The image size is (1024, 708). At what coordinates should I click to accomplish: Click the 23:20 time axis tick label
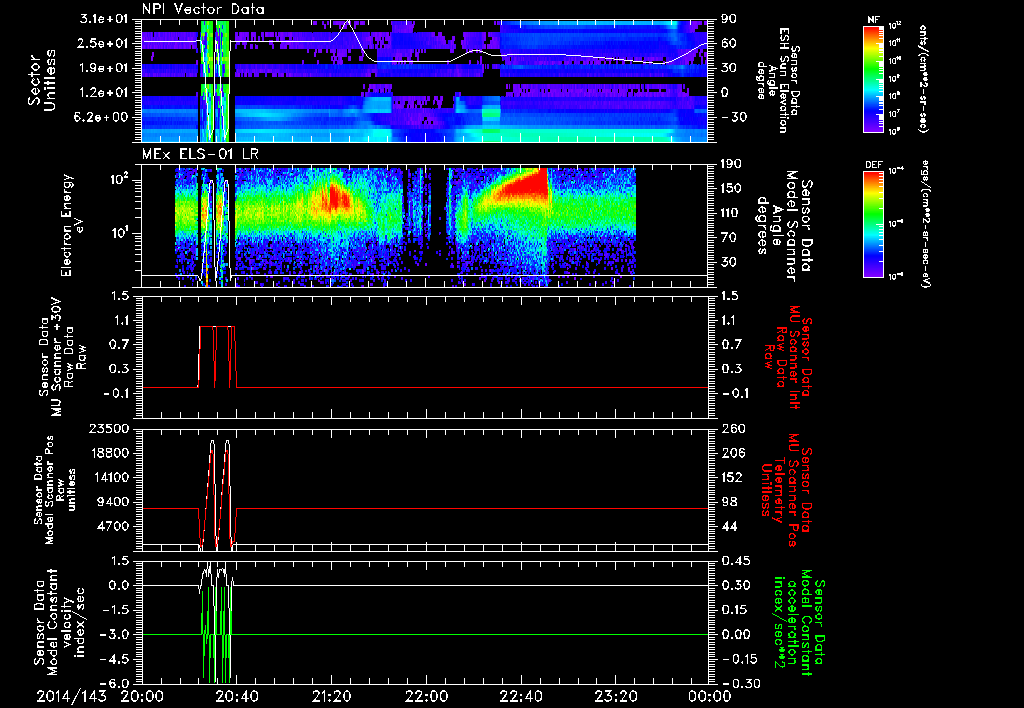pos(616,696)
